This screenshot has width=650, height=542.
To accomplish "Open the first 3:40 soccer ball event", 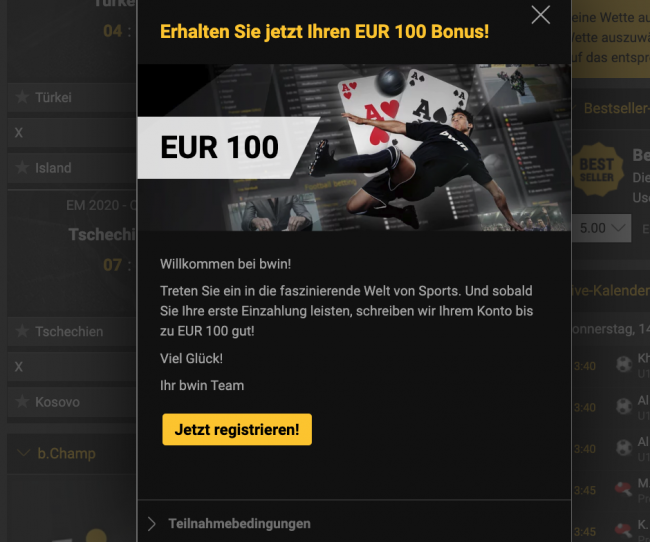I will coord(624,365).
